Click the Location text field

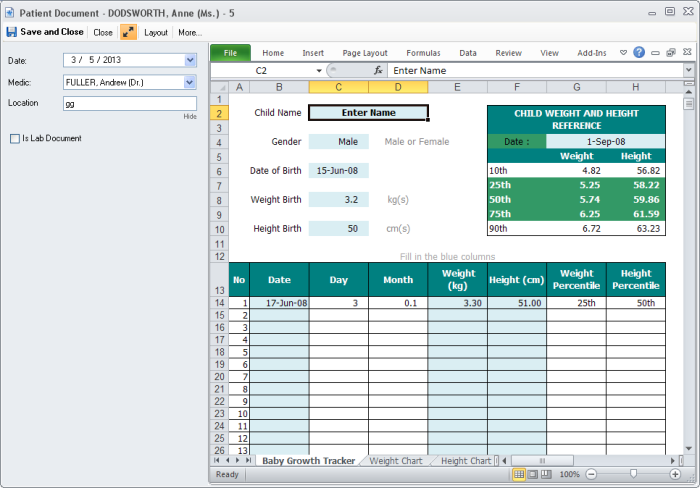coord(129,103)
